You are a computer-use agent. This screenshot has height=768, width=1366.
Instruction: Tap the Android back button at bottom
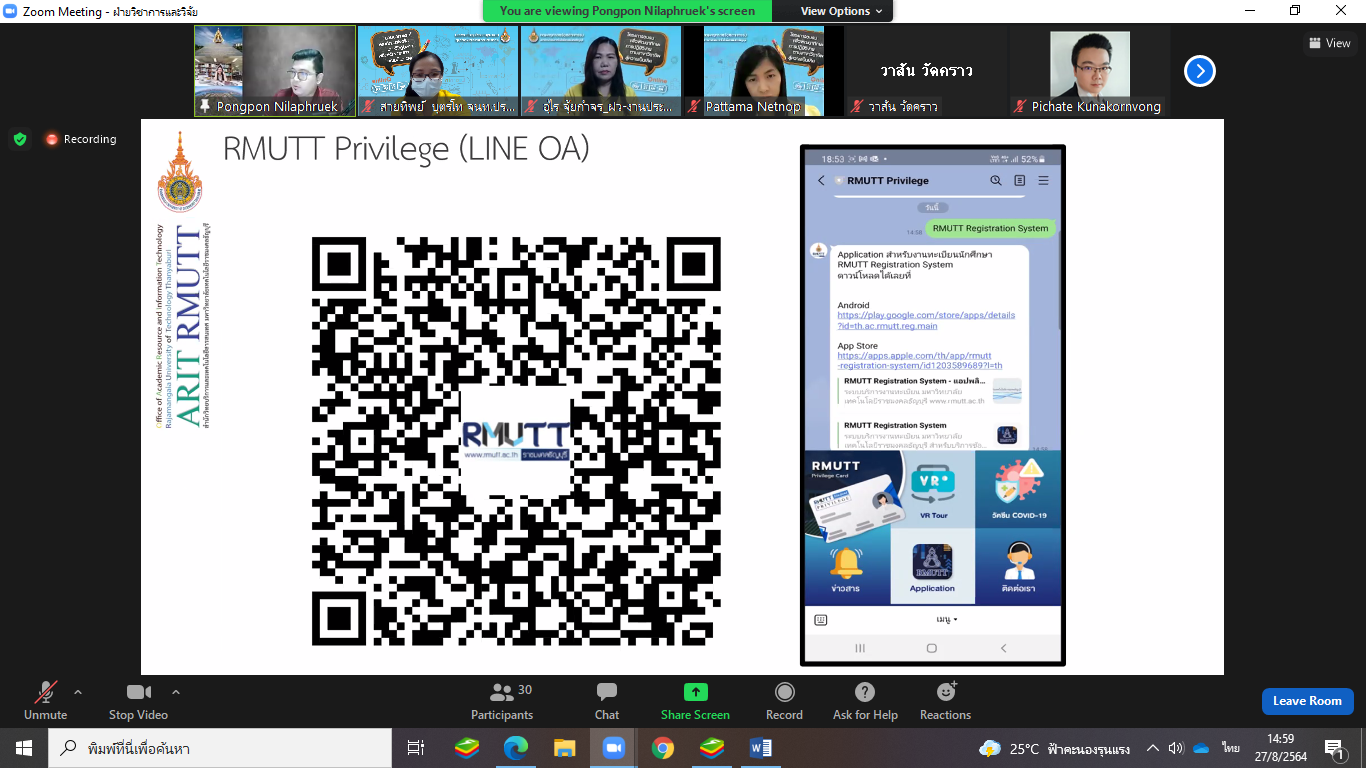point(1004,648)
